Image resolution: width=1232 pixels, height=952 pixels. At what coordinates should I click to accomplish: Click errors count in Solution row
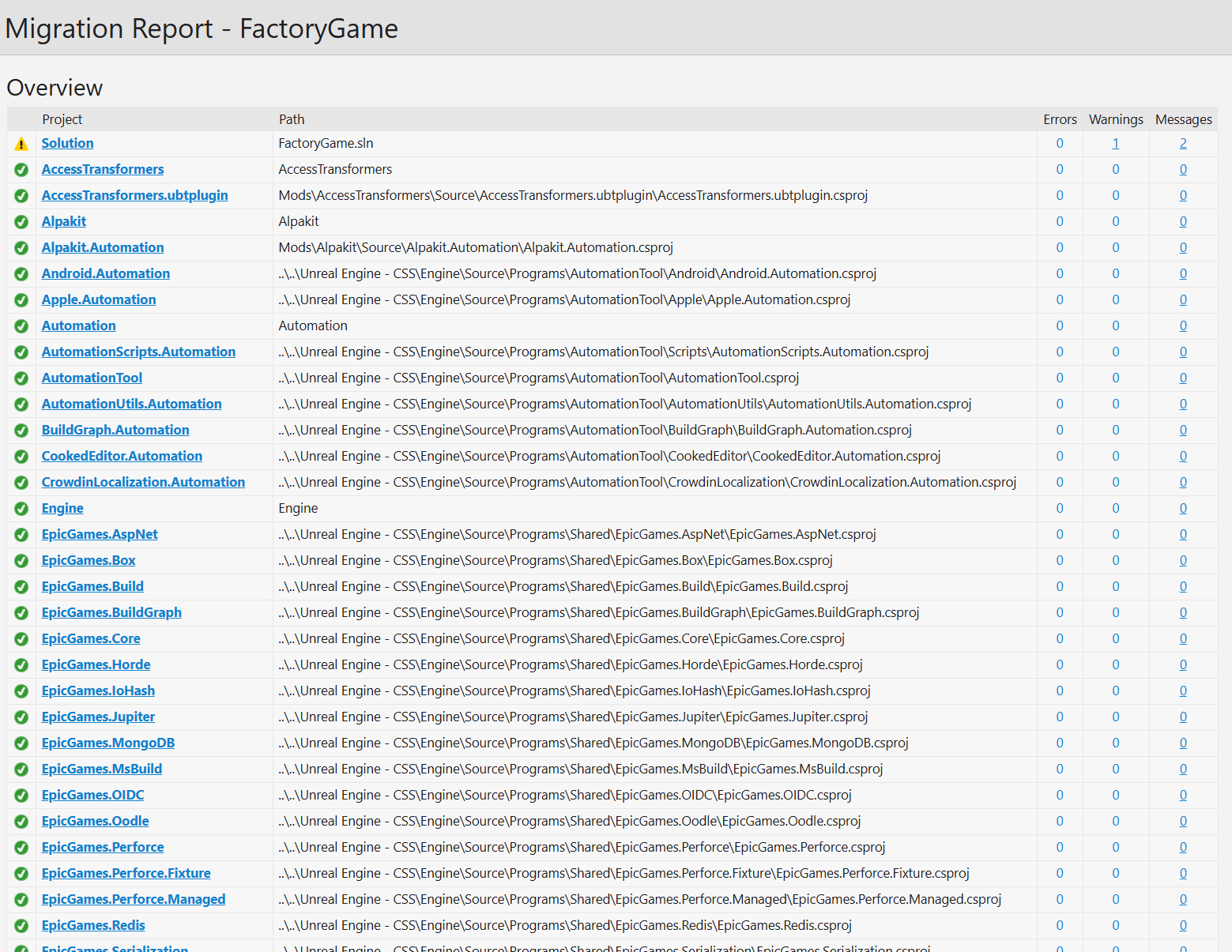tap(1060, 143)
